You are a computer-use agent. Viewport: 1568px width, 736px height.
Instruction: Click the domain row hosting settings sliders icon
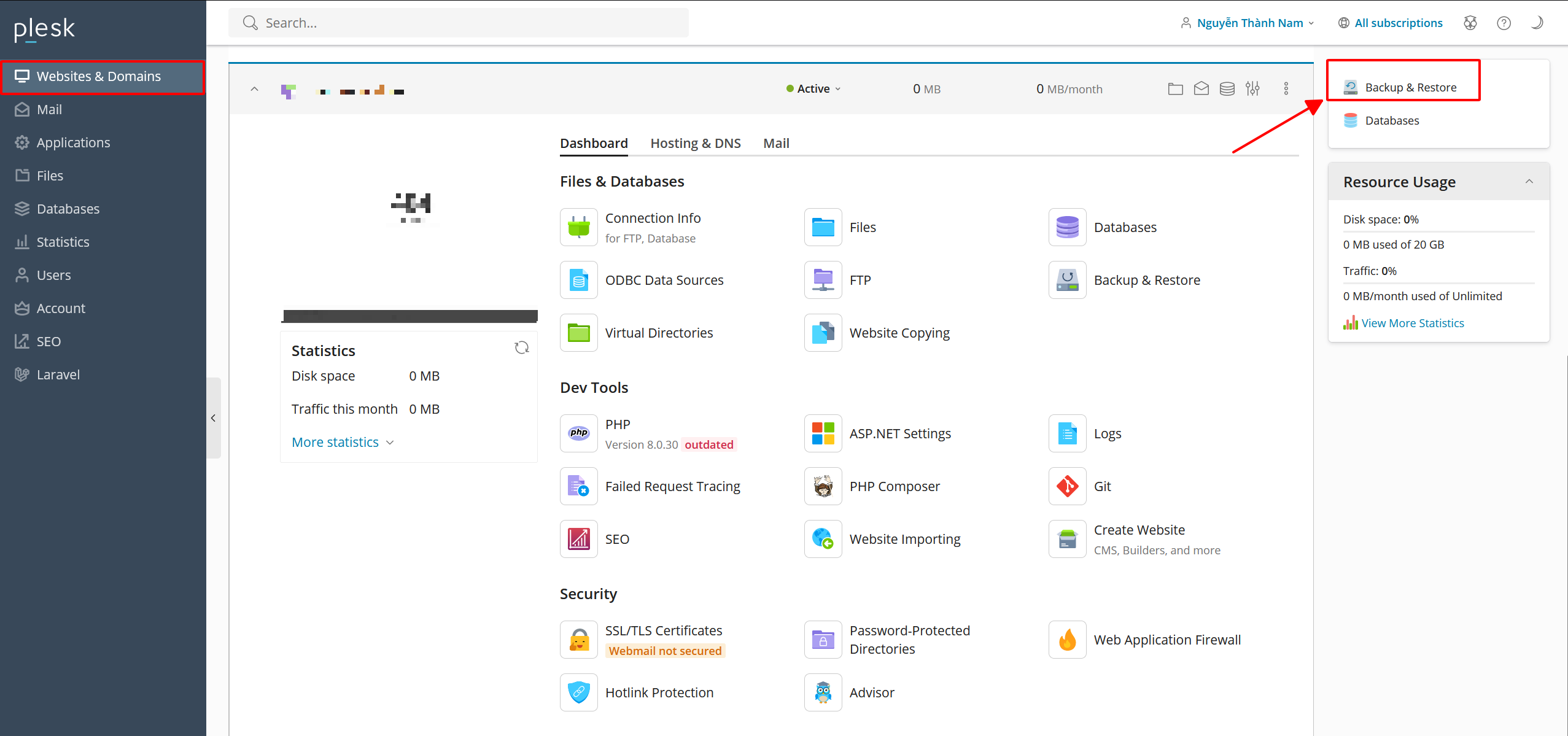pos(1252,89)
